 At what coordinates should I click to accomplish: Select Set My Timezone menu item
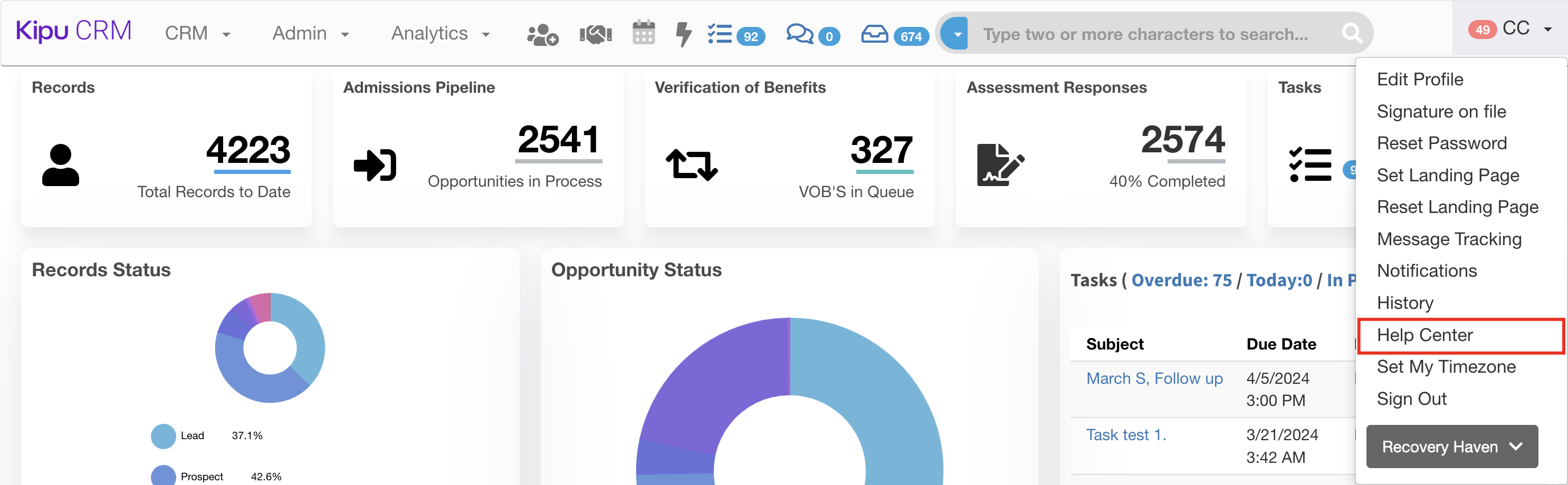[x=1446, y=366]
